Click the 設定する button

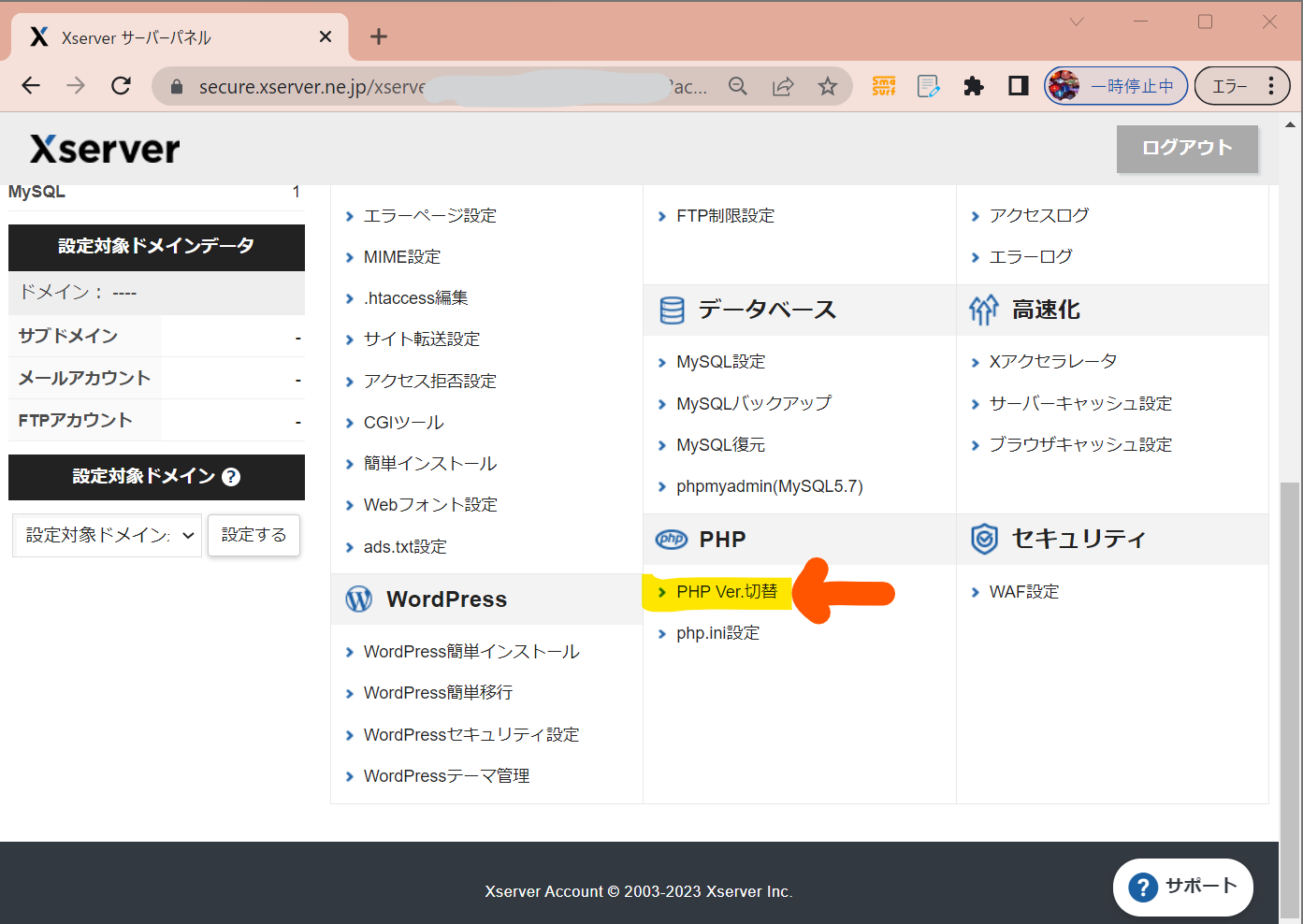coord(253,535)
